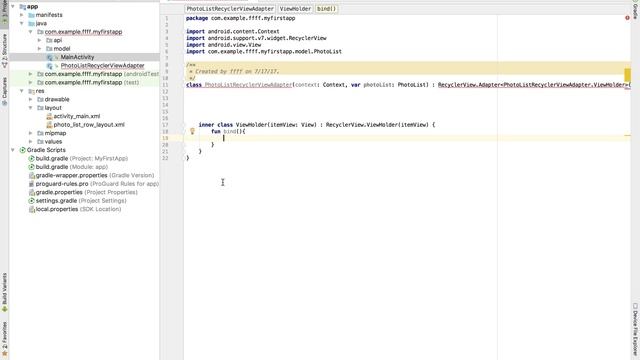Click the Gradle Scripts elephant icon
This screenshot has height=360, width=640.
pos(23,150)
